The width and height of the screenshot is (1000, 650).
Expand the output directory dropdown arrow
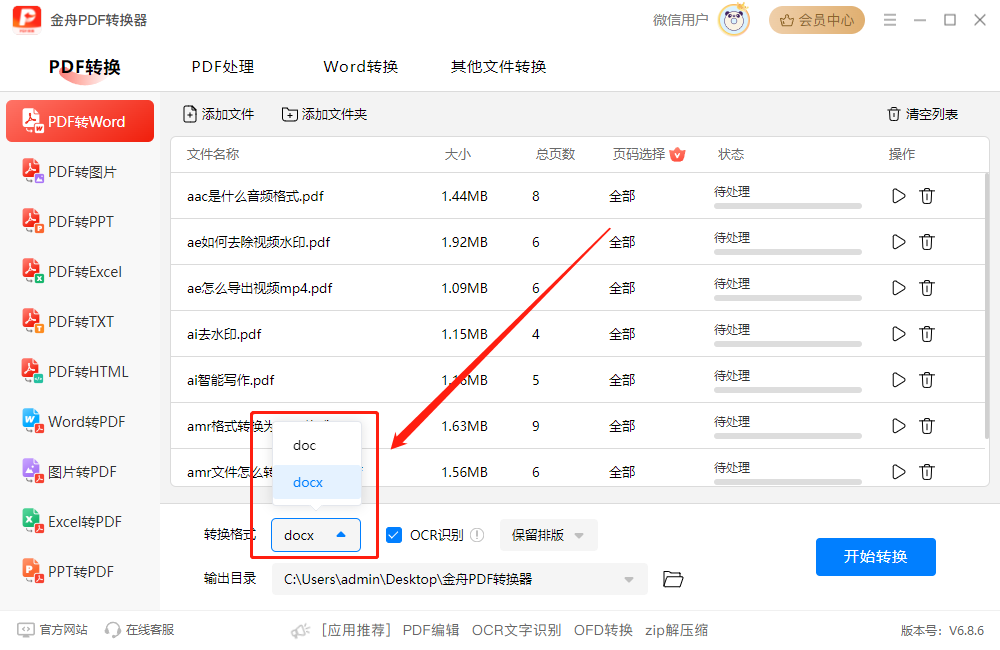coord(629,578)
